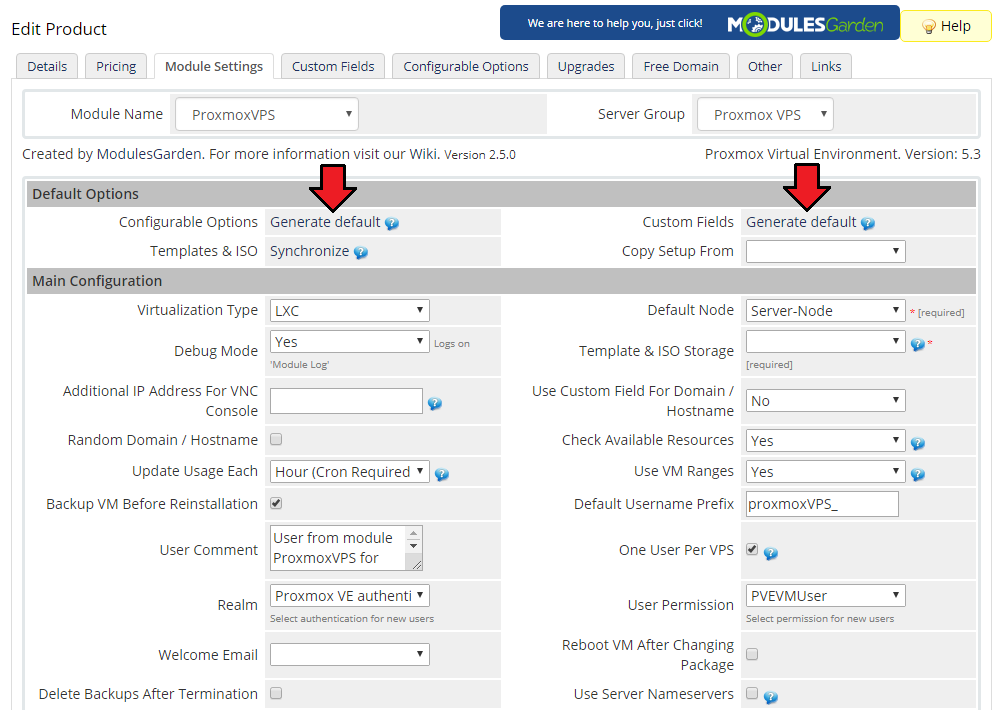Click help icon beside Configurable Options Generate default
The image size is (998, 710).
pyautogui.click(x=392, y=223)
